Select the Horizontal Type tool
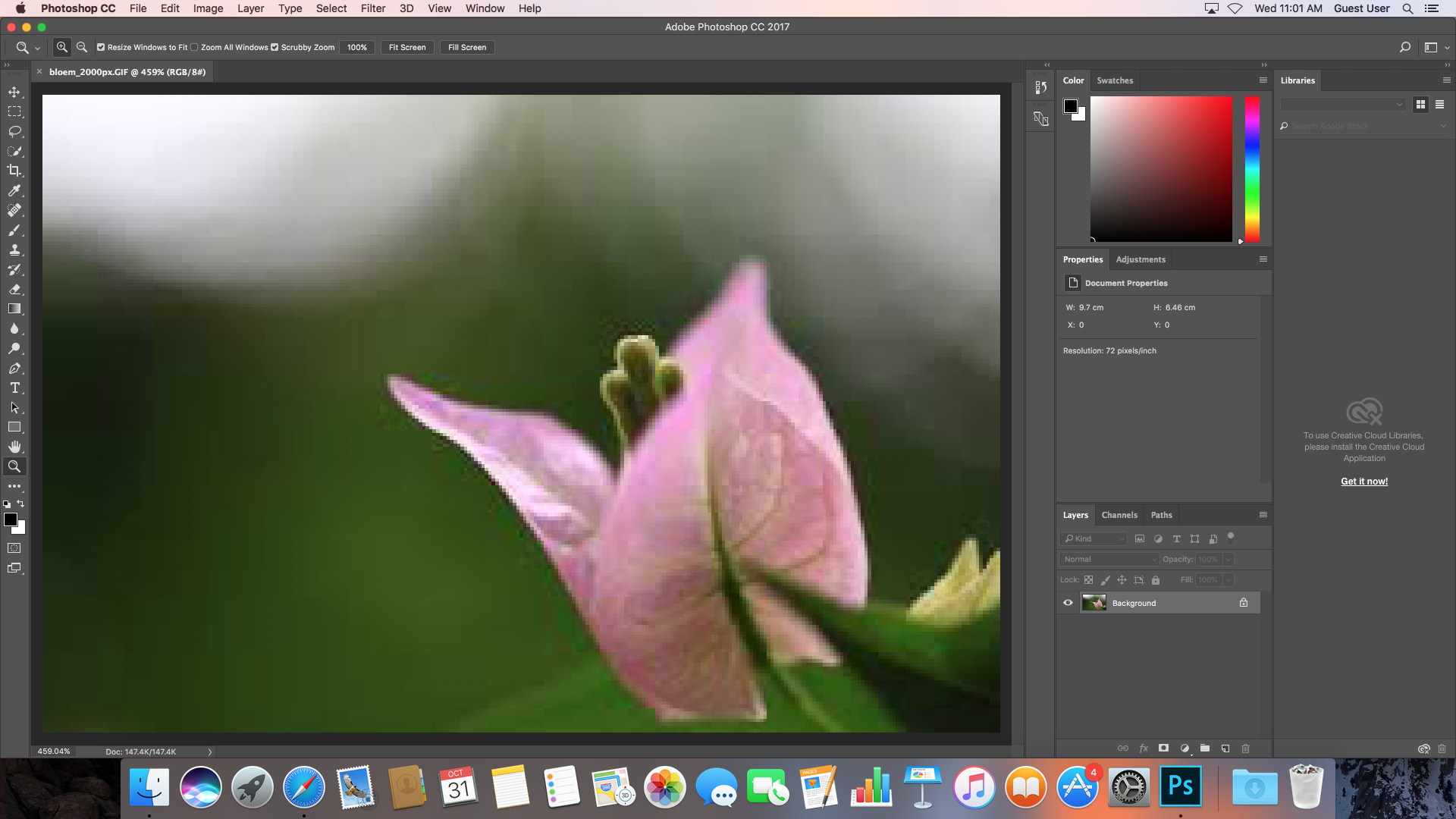 click(x=14, y=388)
